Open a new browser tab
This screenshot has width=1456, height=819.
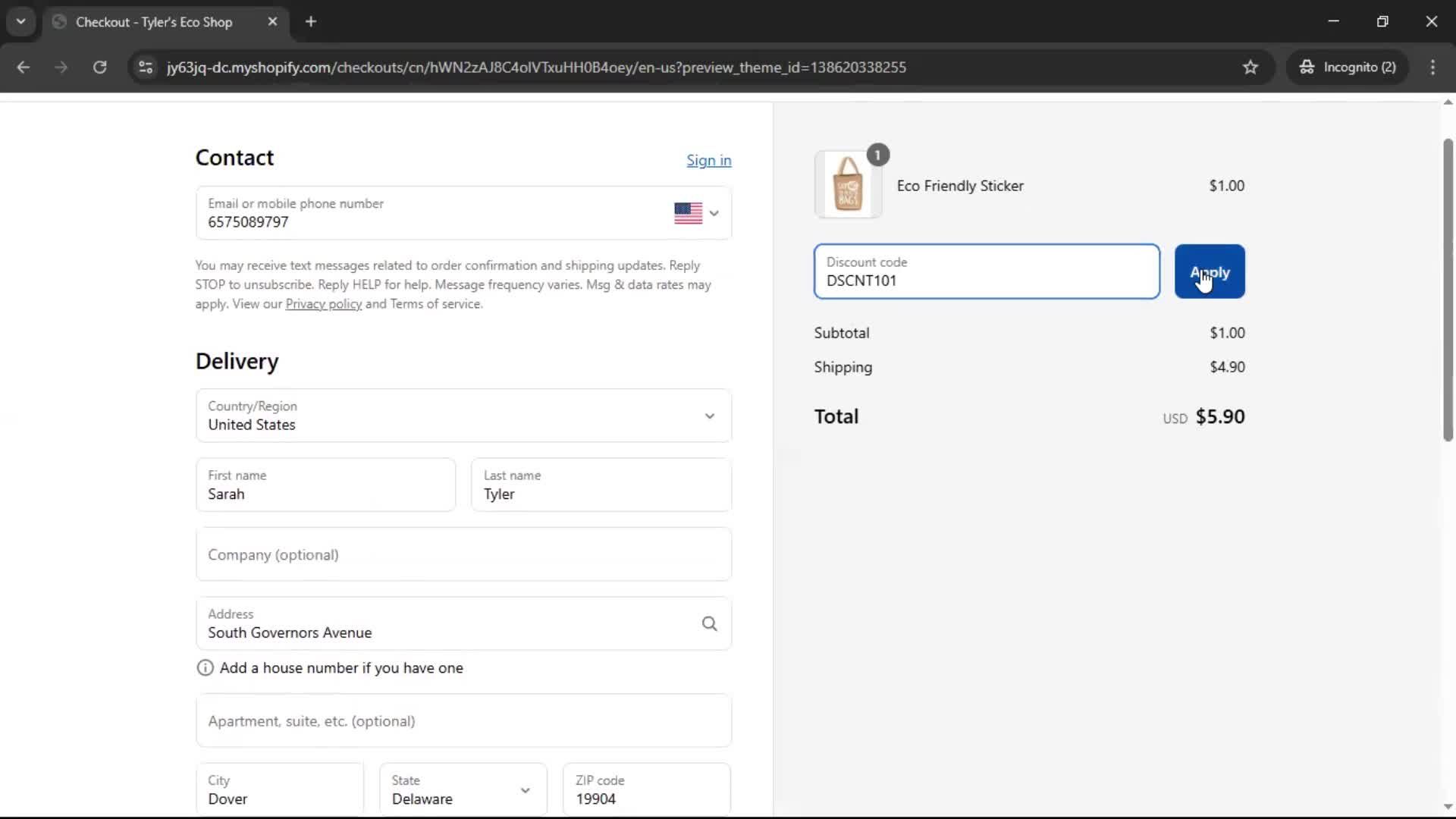pyautogui.click(x=311, y=22)
